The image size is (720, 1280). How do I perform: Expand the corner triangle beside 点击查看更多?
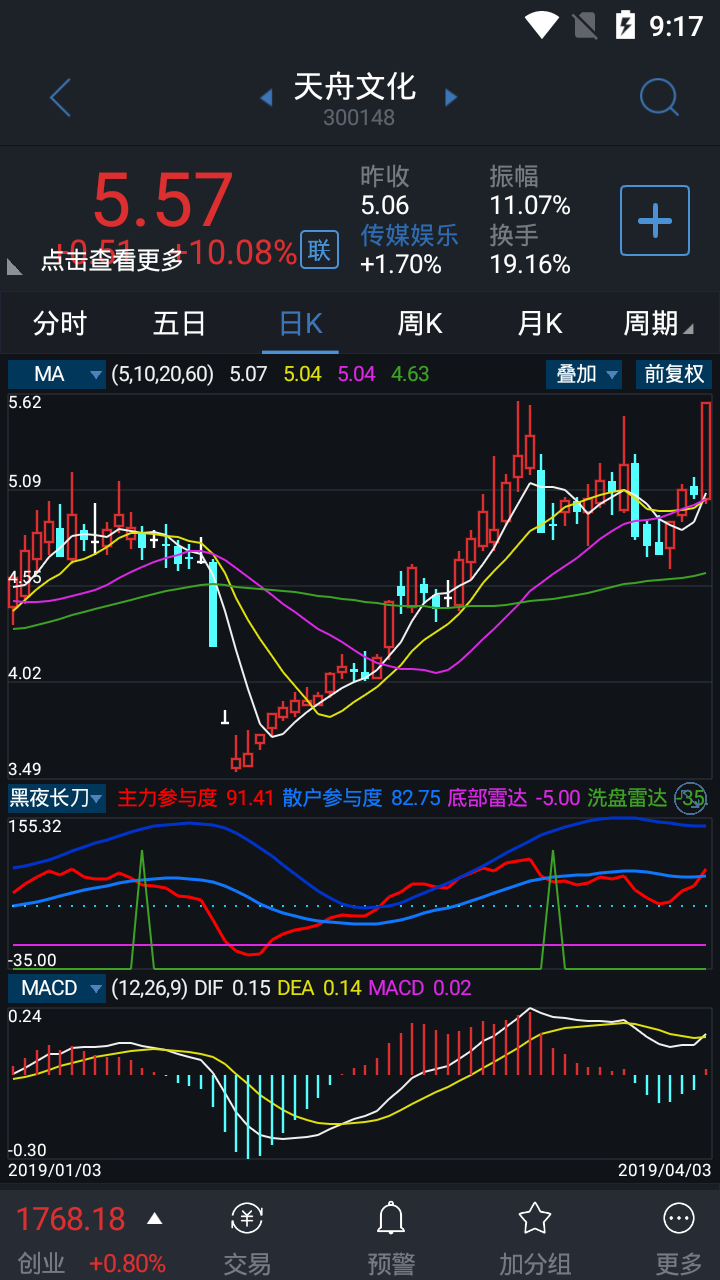(14, 266)
